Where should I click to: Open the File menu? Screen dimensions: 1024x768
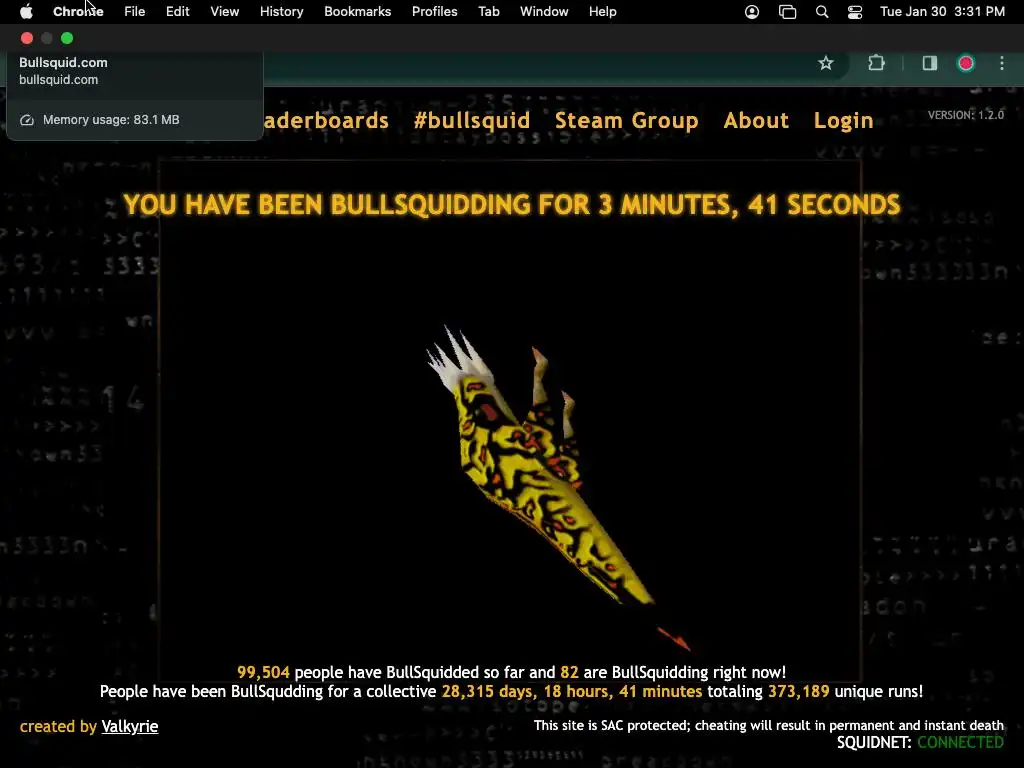tap(135, 12)
